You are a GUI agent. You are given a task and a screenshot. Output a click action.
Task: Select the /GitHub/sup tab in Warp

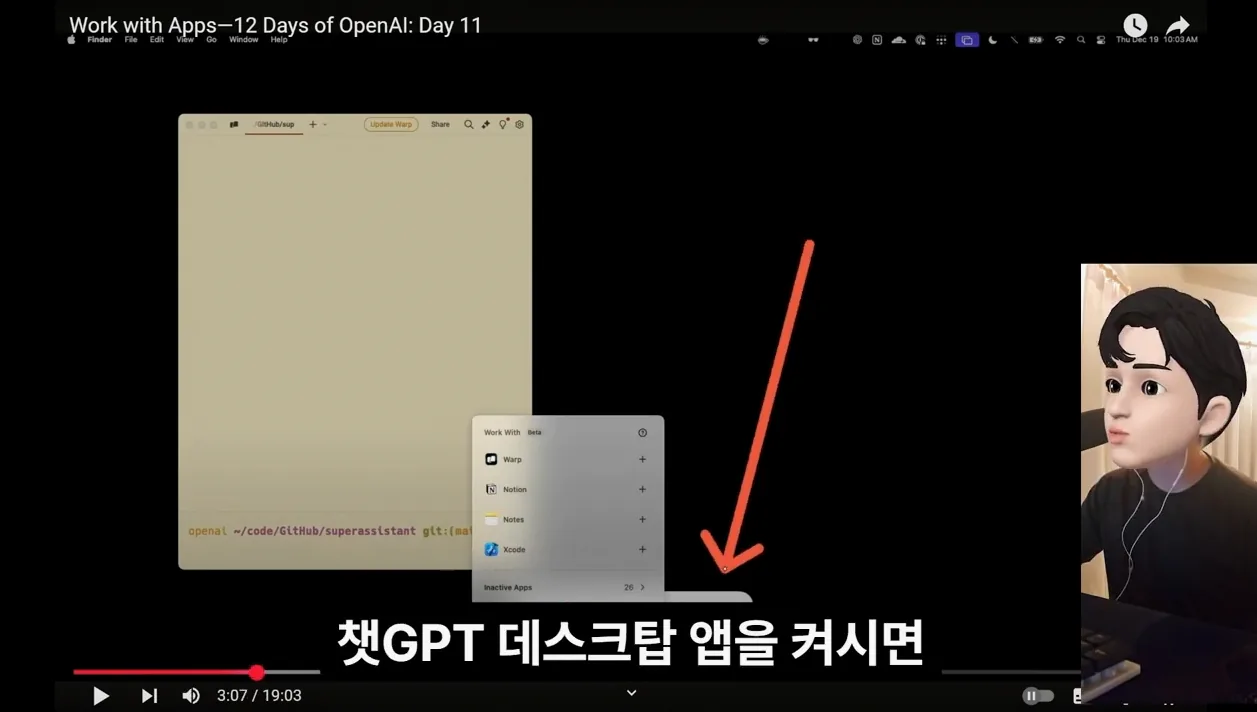(x=274, y=125)
